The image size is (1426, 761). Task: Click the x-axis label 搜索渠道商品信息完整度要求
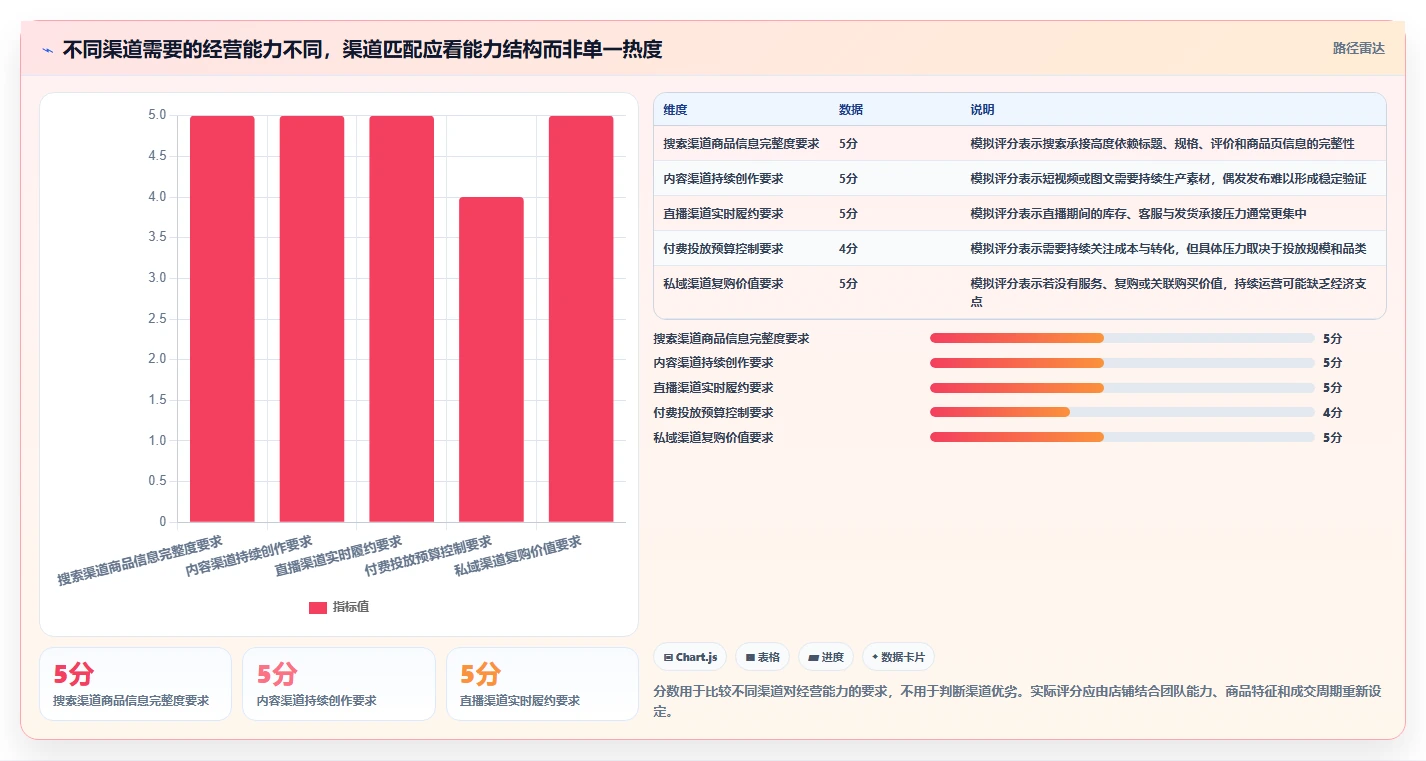click(140, 560)
